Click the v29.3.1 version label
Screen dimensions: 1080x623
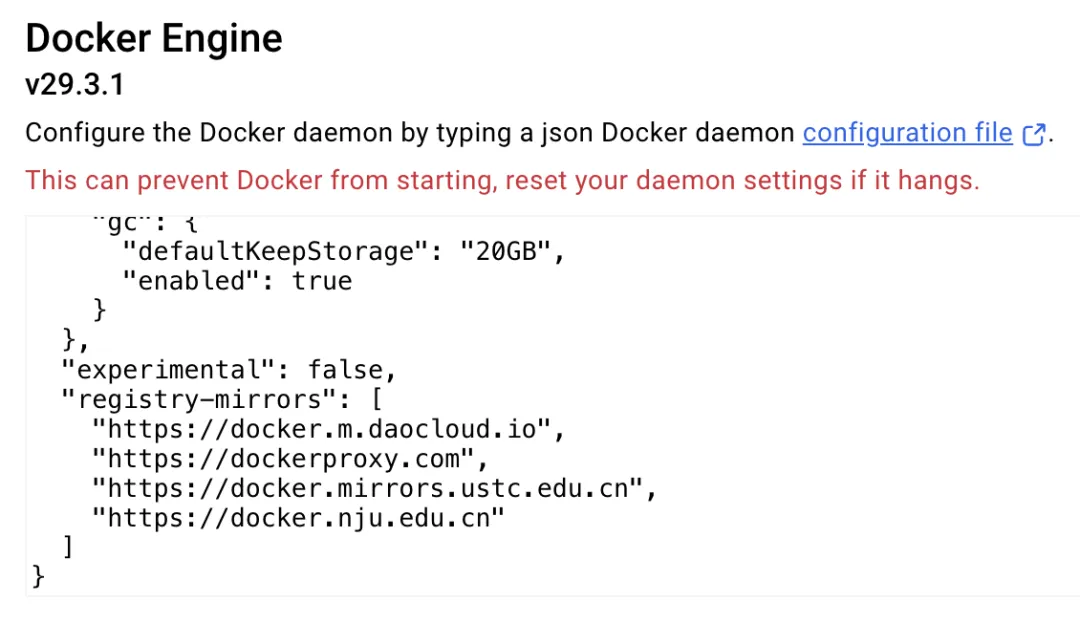click(x=75, y=85)
